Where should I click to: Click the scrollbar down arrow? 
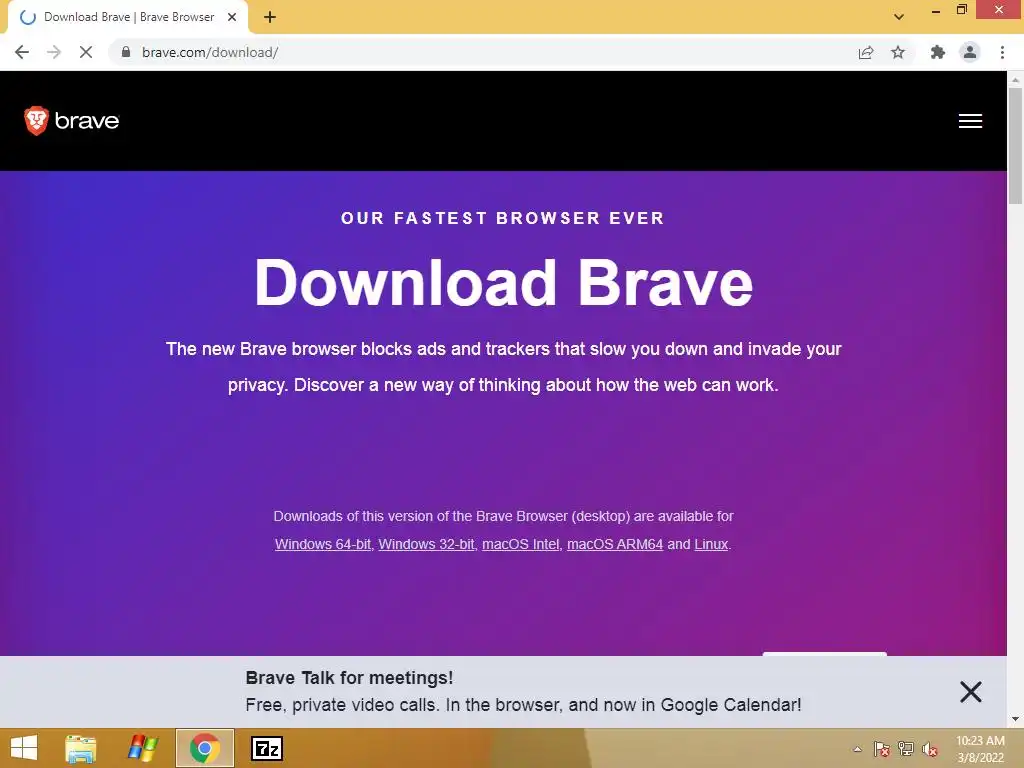1015,720
